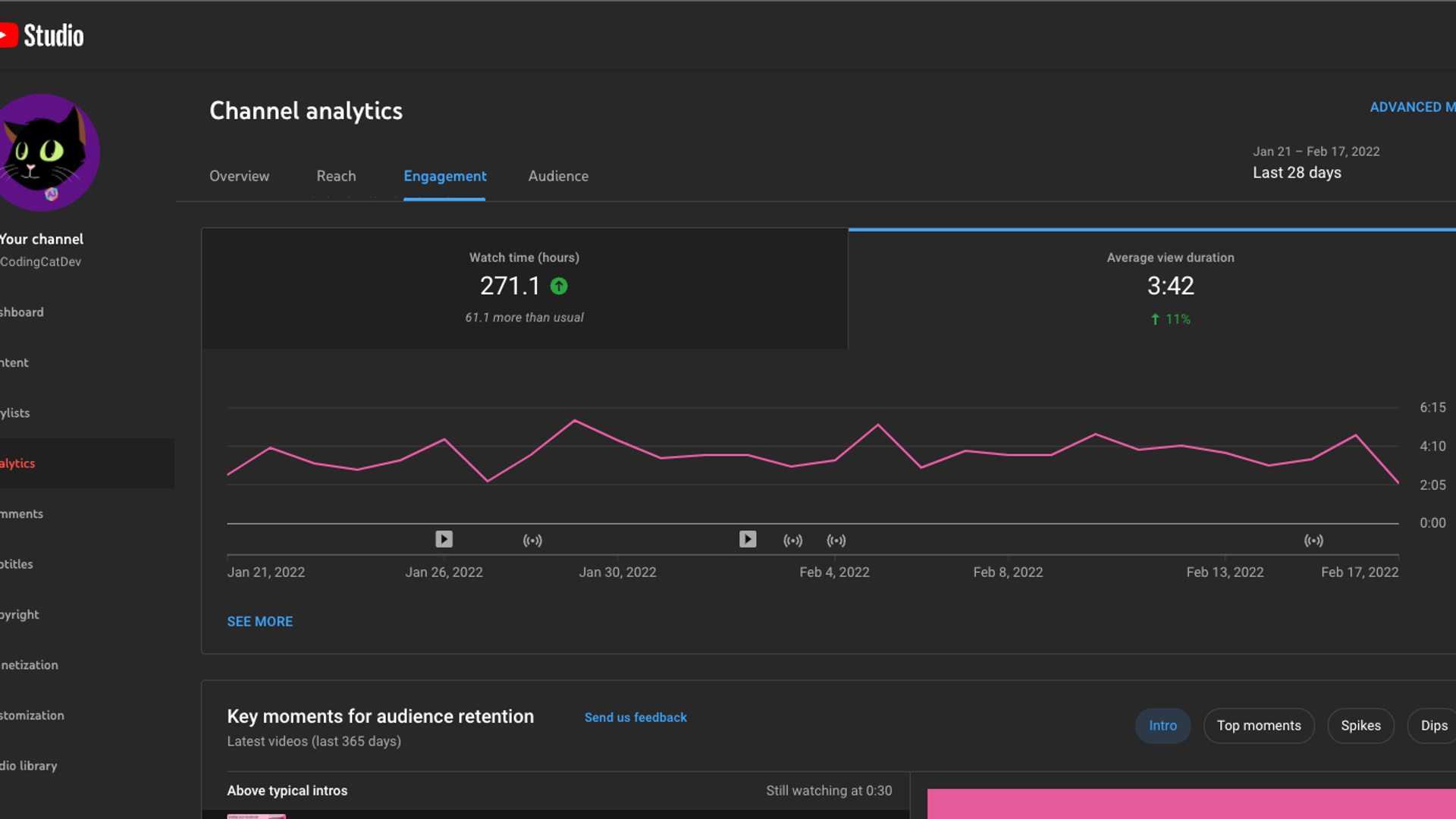Click the YouTube Studio logo
This screenshot has width=1456, height=819.
pos(42,36)
